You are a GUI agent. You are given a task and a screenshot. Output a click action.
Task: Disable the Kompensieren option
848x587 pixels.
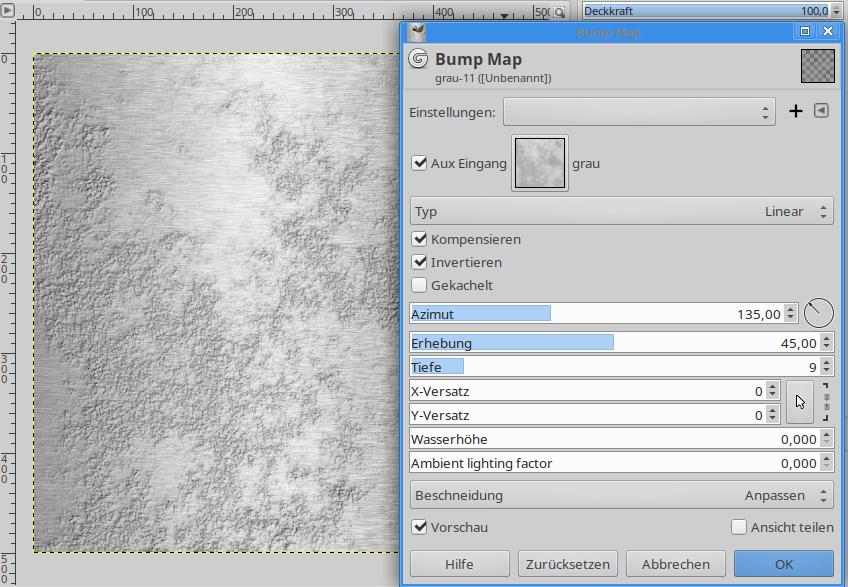click(420, 240)
